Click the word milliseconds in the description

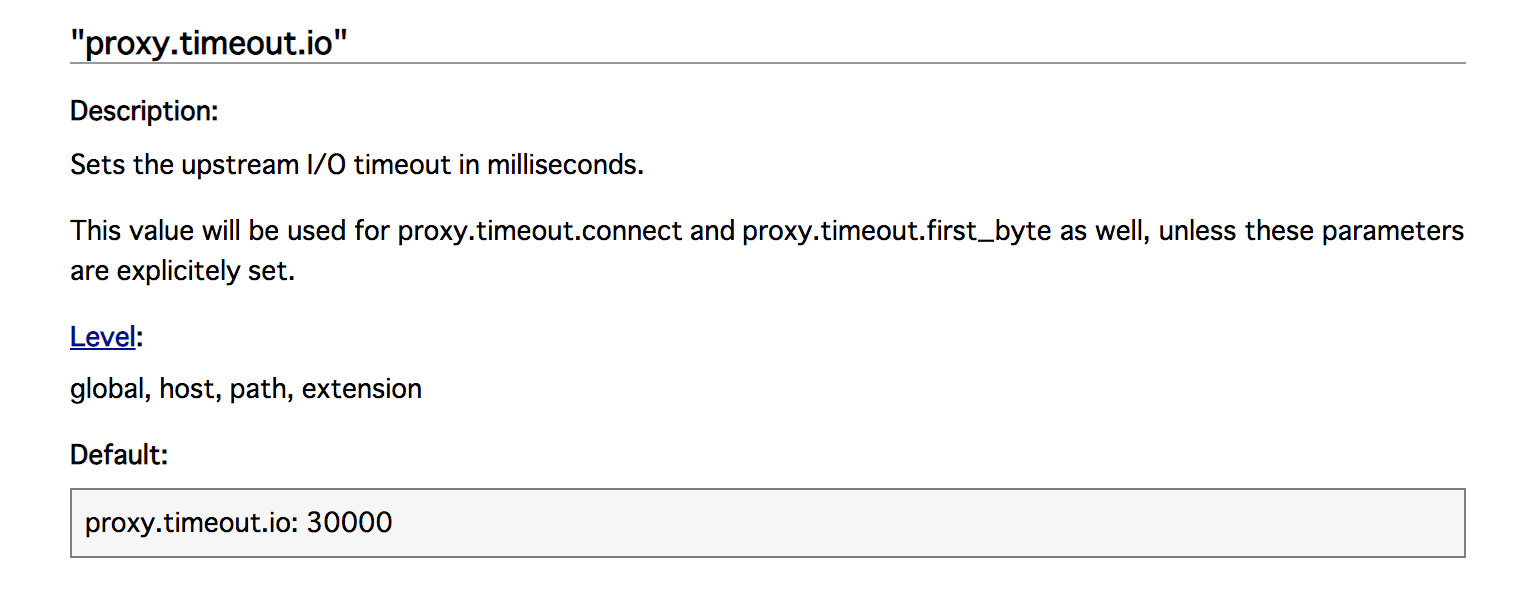565,164
